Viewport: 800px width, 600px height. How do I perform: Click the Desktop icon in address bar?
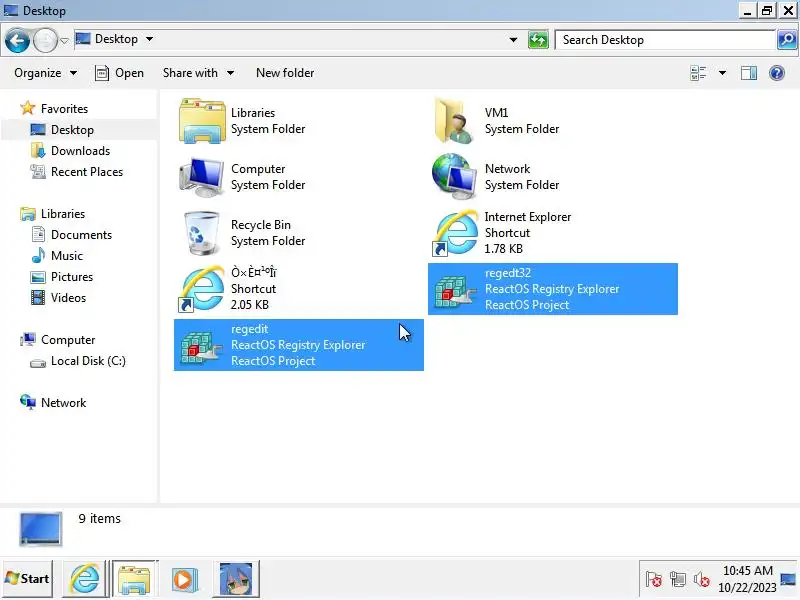coord(83,39)
